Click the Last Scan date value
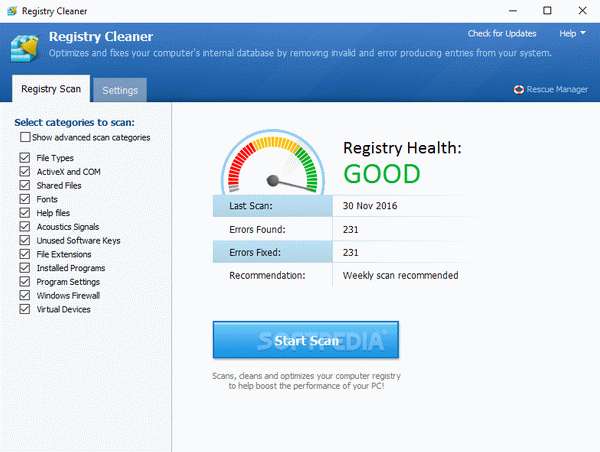Image resolution: width=600 pixels, height=452 pixels. (371, 206)
